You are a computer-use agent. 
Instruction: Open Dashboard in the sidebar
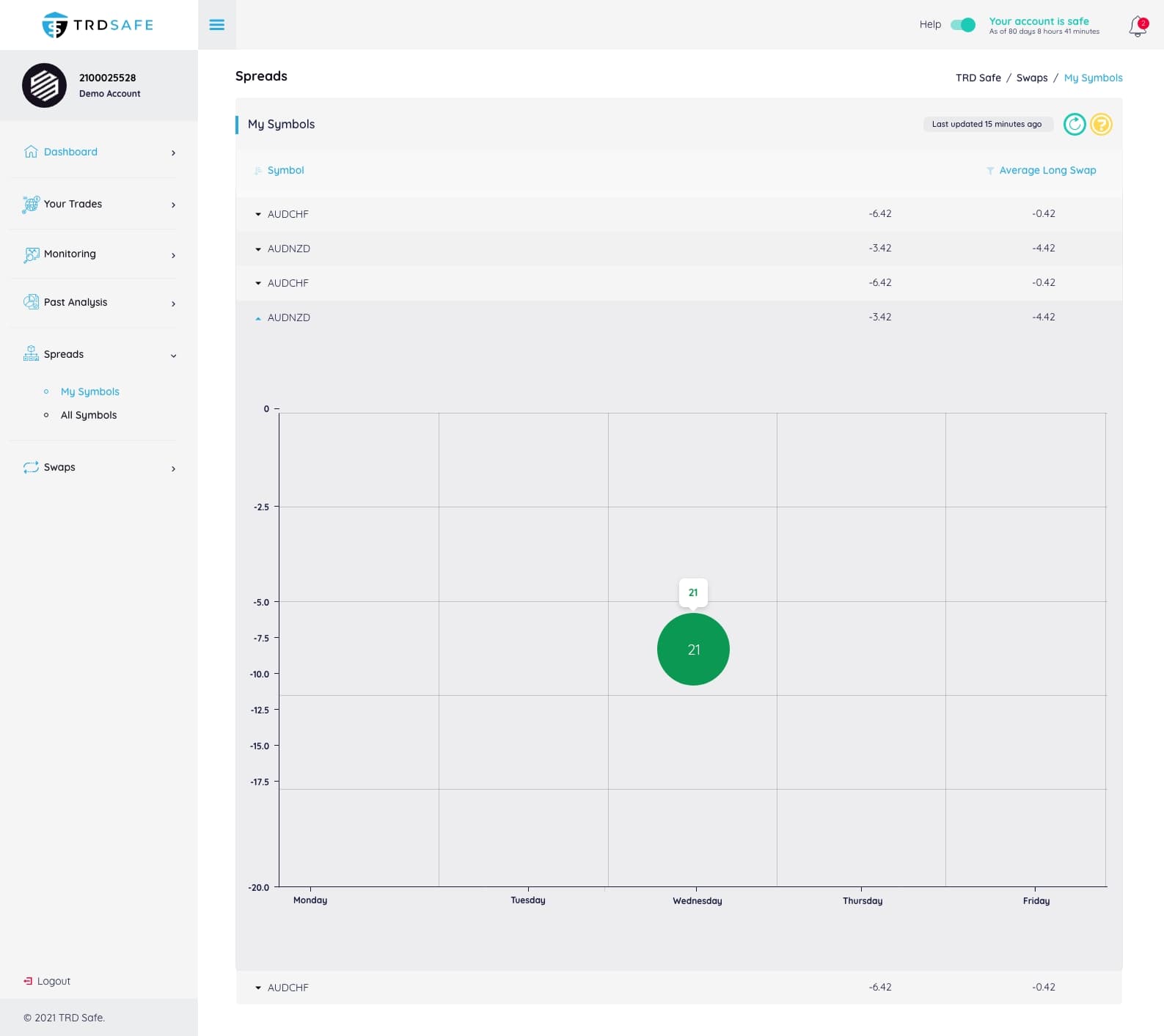click(x=70, y=152)
